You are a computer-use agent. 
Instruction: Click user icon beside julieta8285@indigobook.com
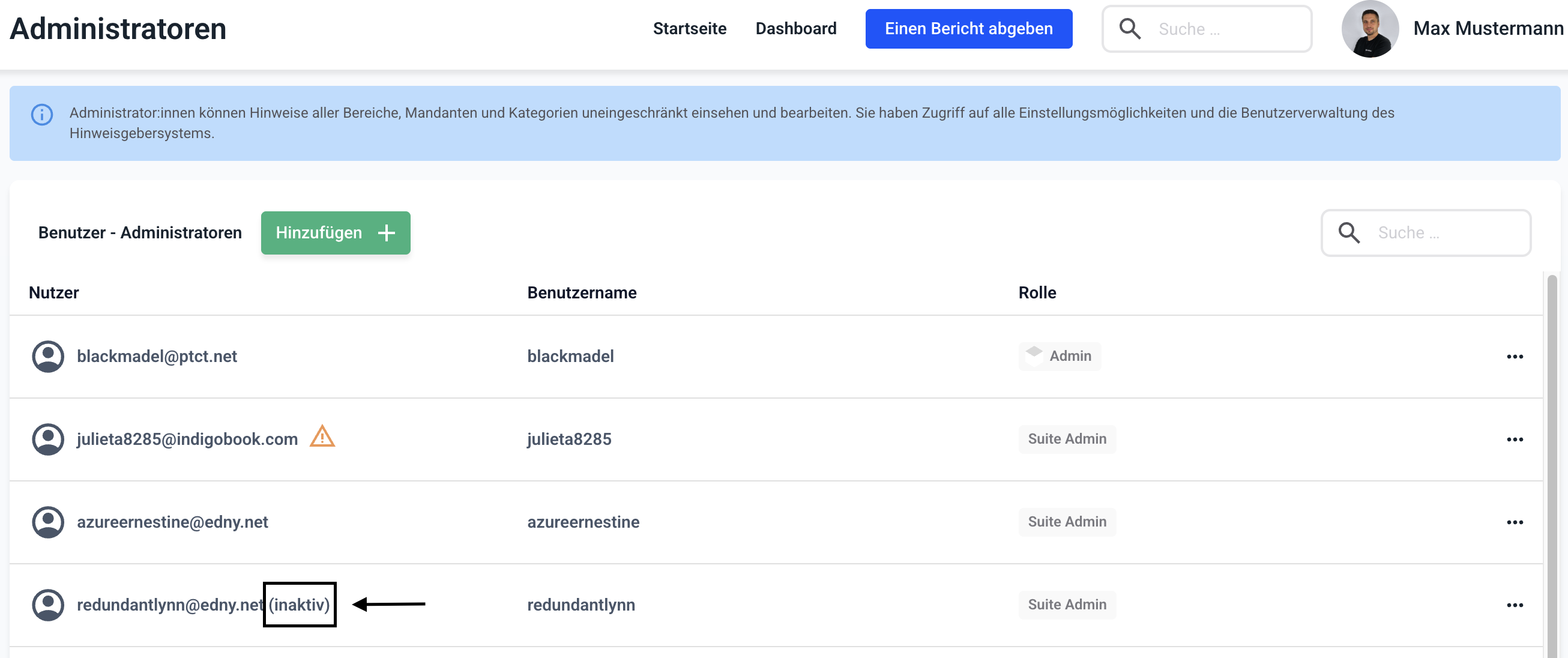click(x=48, y=439)
